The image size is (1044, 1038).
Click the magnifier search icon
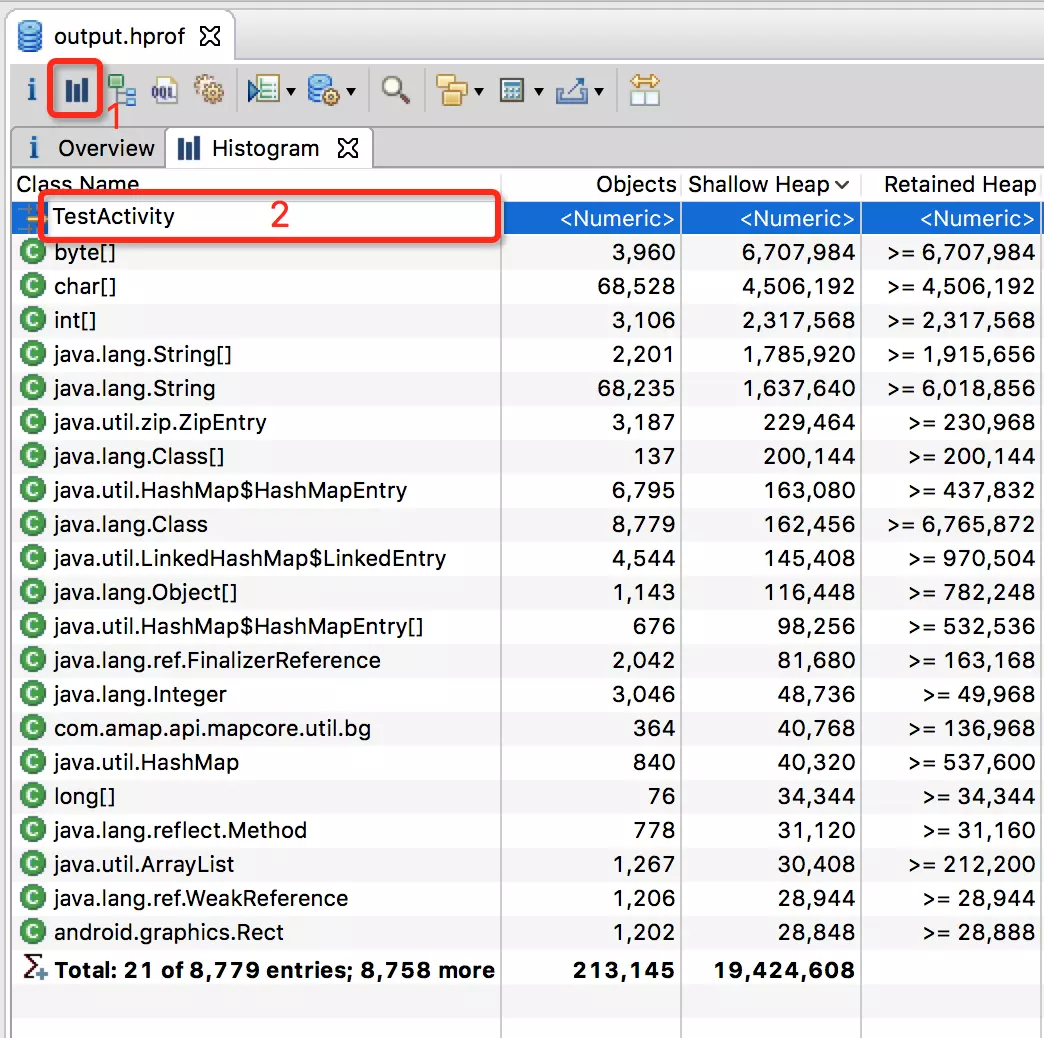(x=395, y=90)
